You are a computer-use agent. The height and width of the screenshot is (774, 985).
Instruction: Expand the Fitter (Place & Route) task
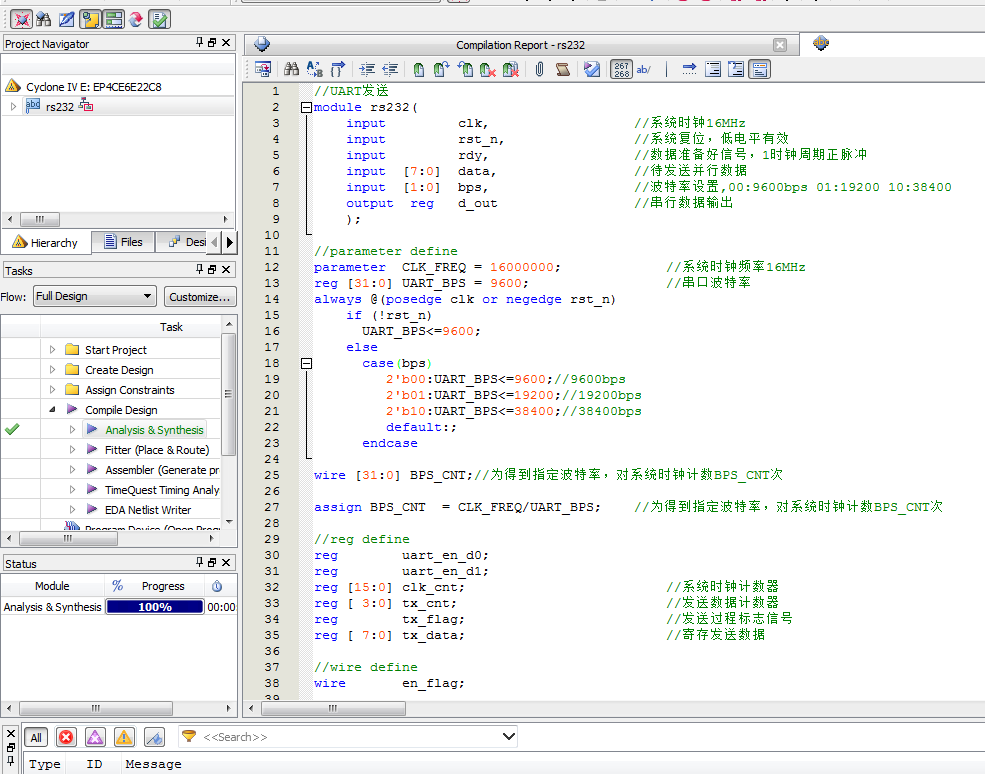tap(73, 450)
